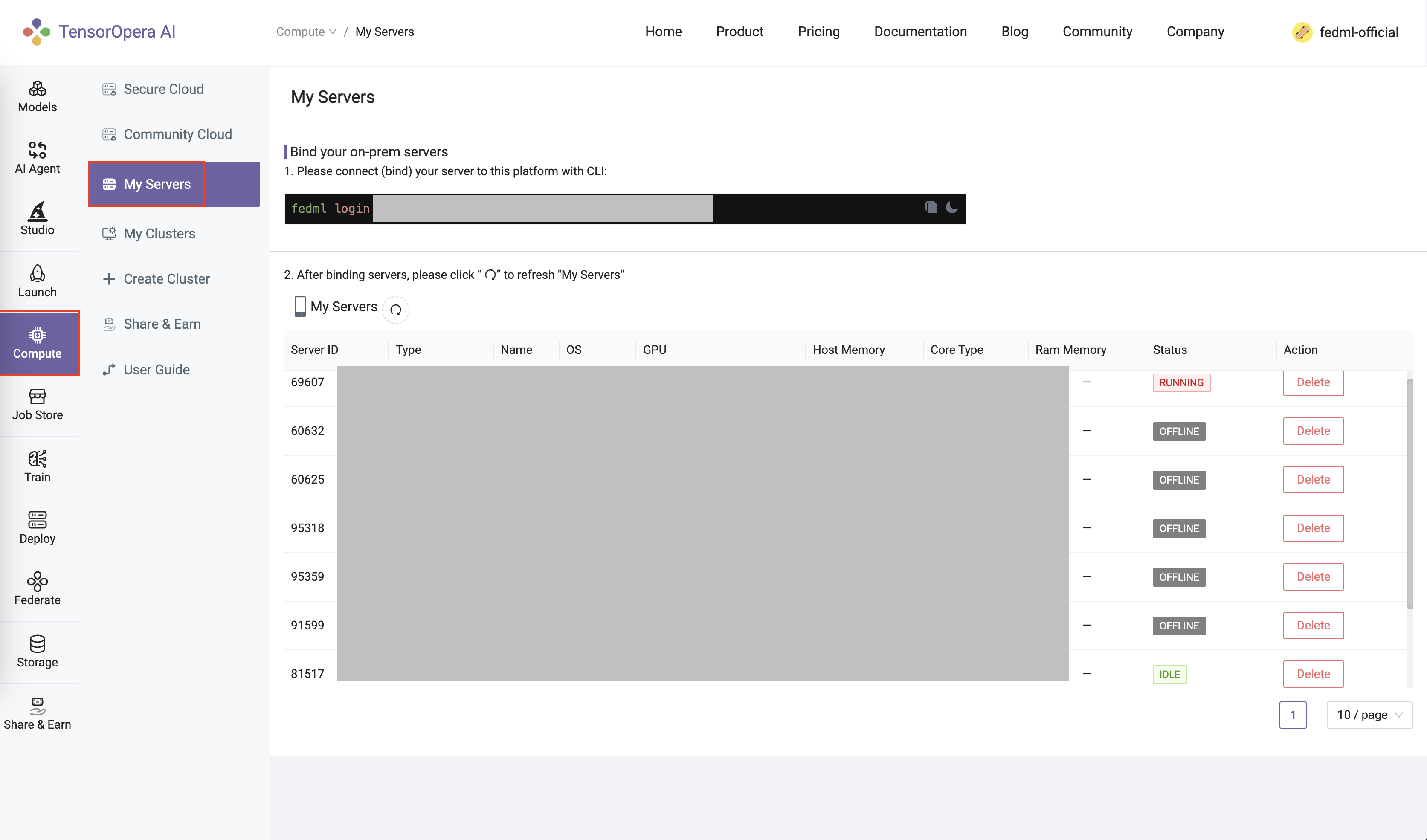Expand the Compute breadcrumb dropdown
This screenshot has width=1427, height=840.
[306, 32]
